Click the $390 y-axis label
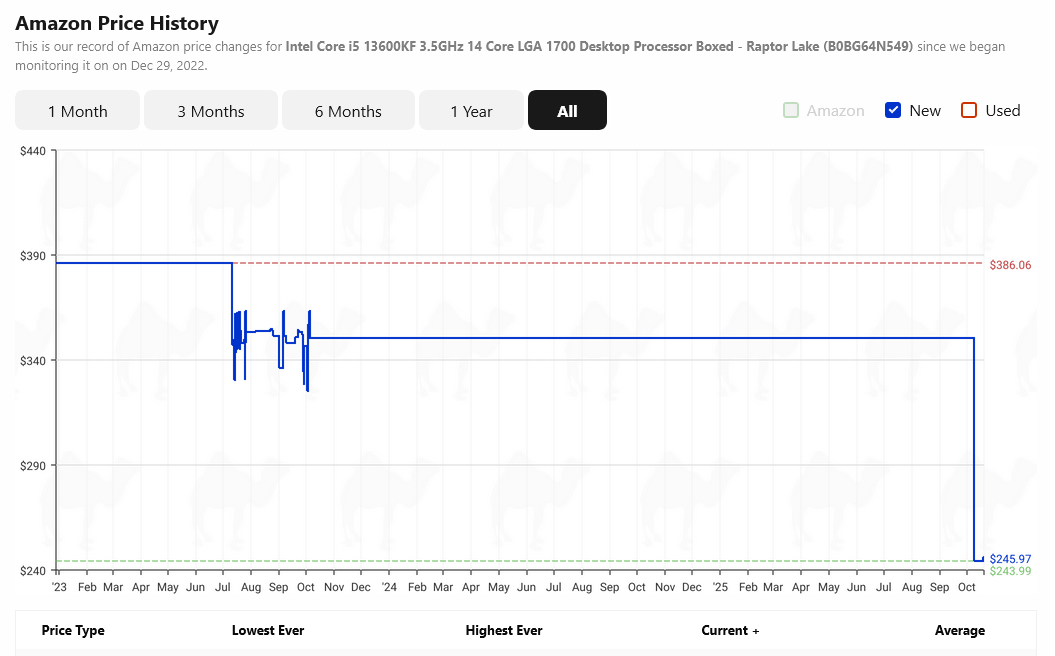1055x656 pixels. [33, 256]
